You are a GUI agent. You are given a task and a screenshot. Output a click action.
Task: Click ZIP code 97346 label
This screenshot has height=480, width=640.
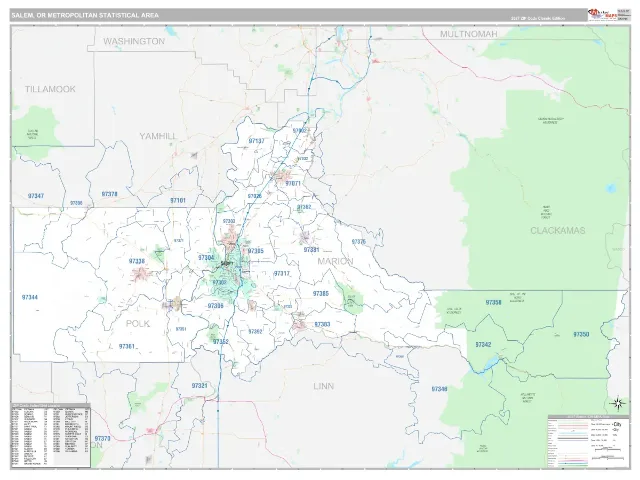click(x=440, y=389)
